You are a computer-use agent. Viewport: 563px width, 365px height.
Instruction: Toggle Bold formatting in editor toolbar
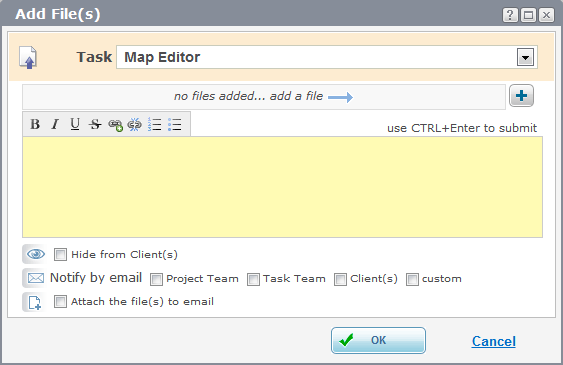click(x=35, y=124)
